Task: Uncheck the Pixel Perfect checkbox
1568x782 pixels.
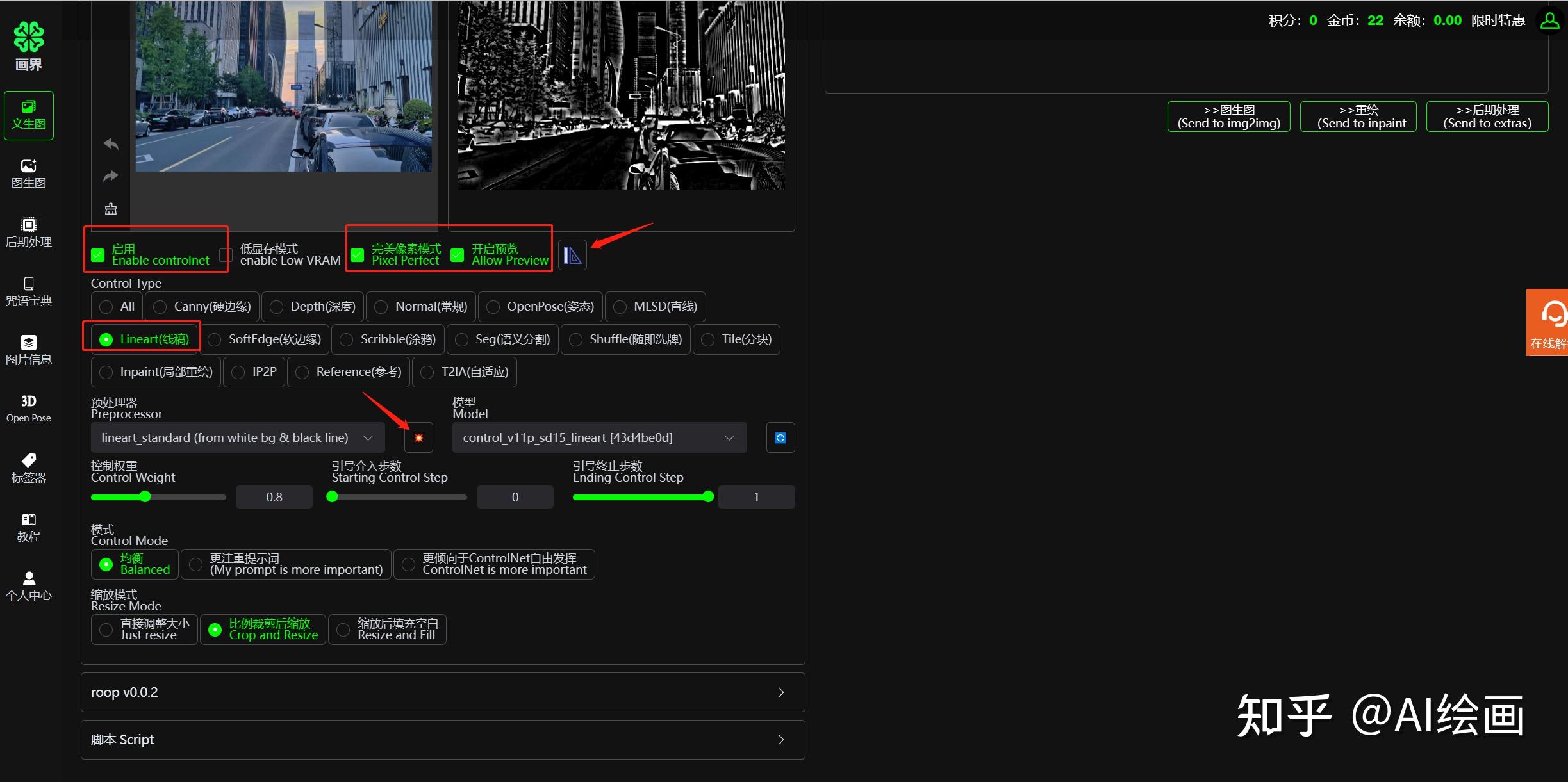Action: pyautogui.click(x=358, y=255)
